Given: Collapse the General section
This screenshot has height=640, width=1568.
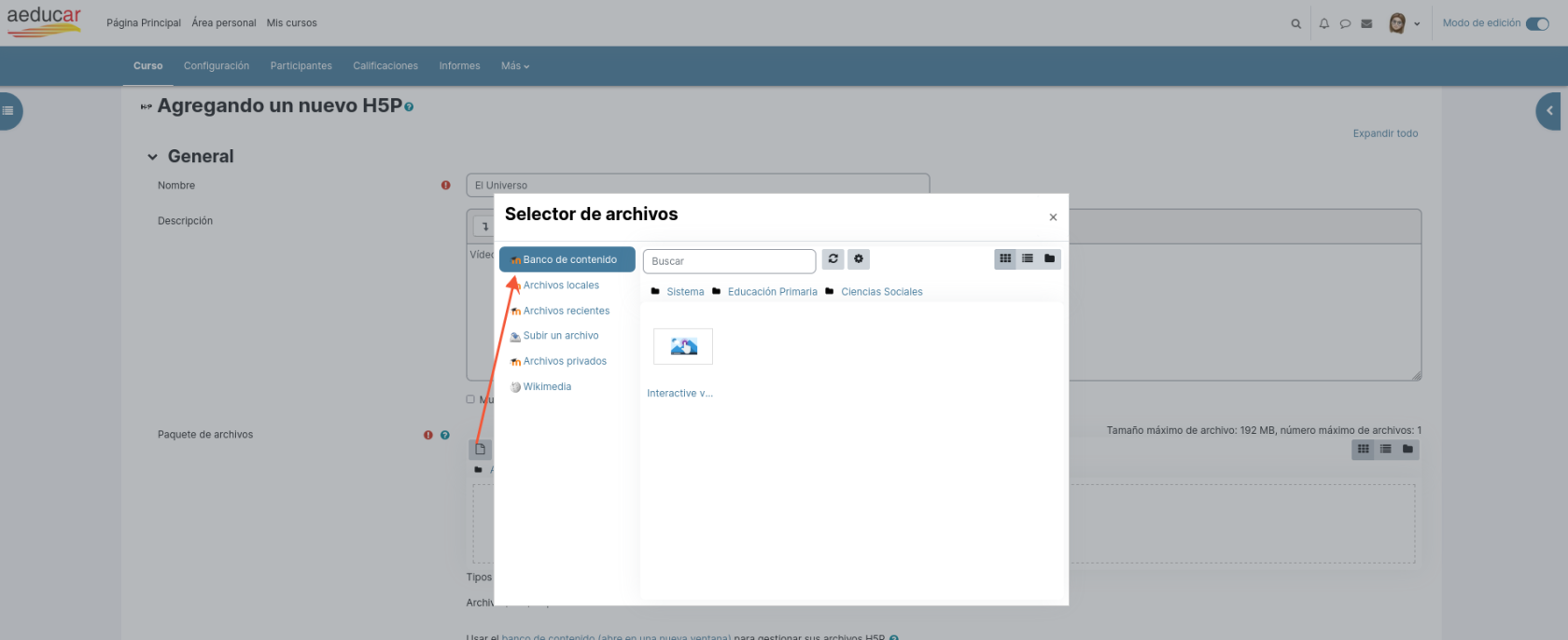Looking at the screenshot, I should click(x=153, y=157).
